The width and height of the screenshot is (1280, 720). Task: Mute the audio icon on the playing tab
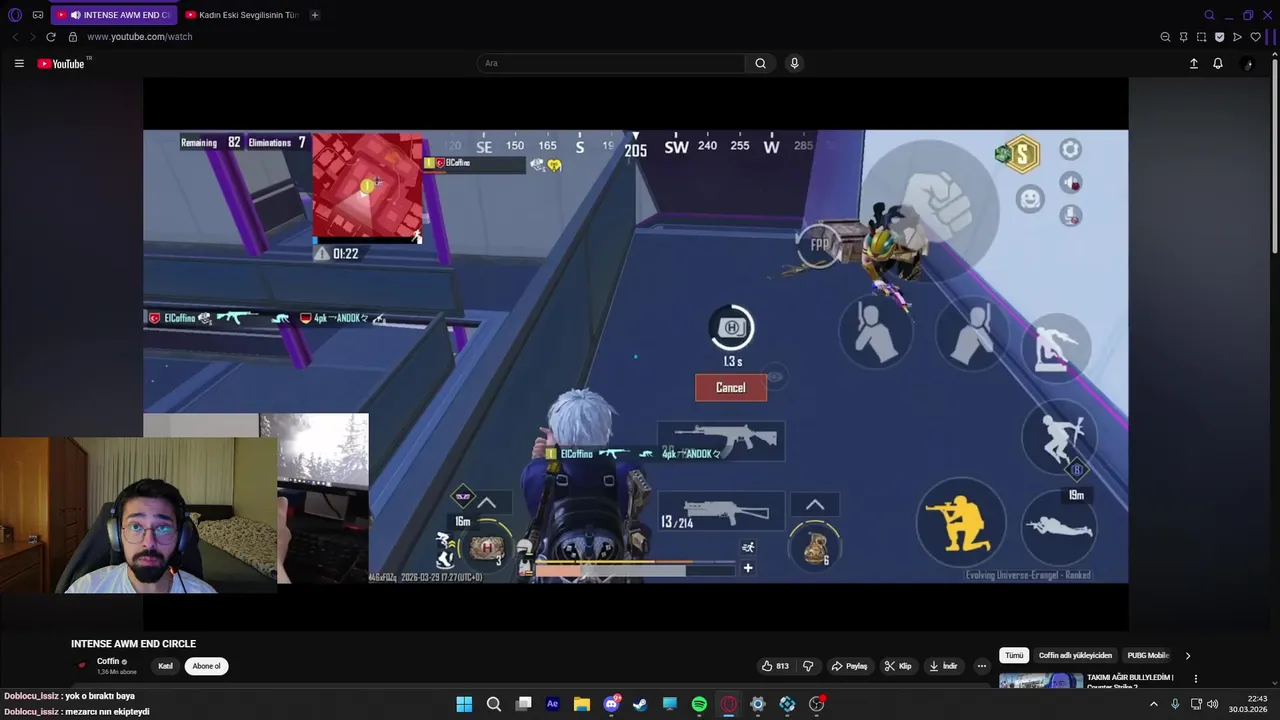(75, 15)
